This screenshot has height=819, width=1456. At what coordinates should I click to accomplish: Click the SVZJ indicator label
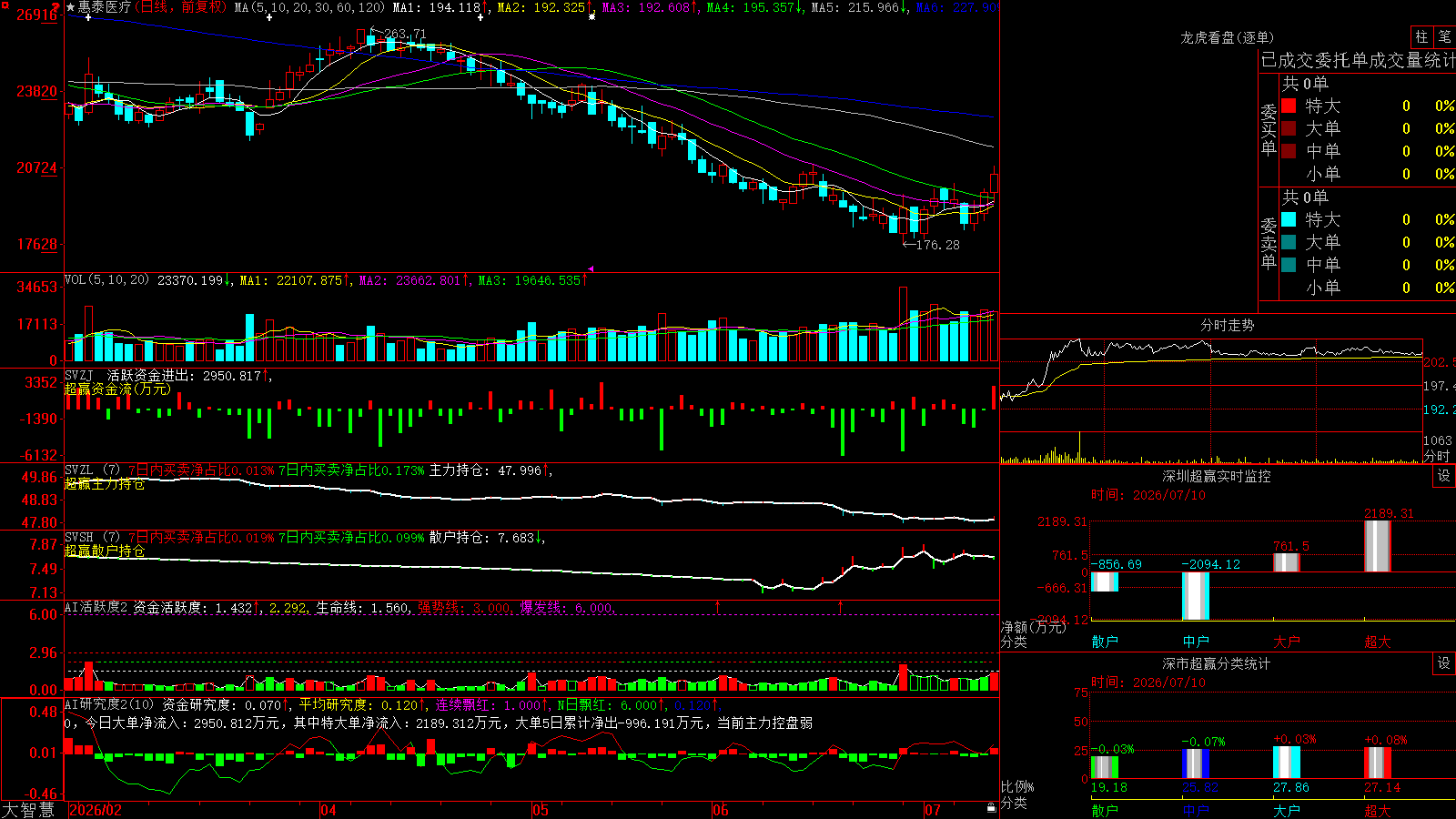[79, 375]
